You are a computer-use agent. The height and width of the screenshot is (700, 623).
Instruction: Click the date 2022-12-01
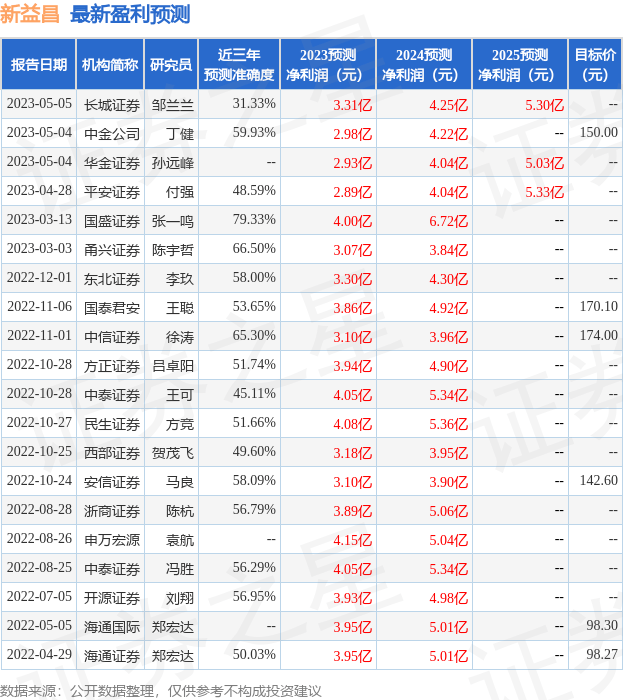[x=39, y=278]
